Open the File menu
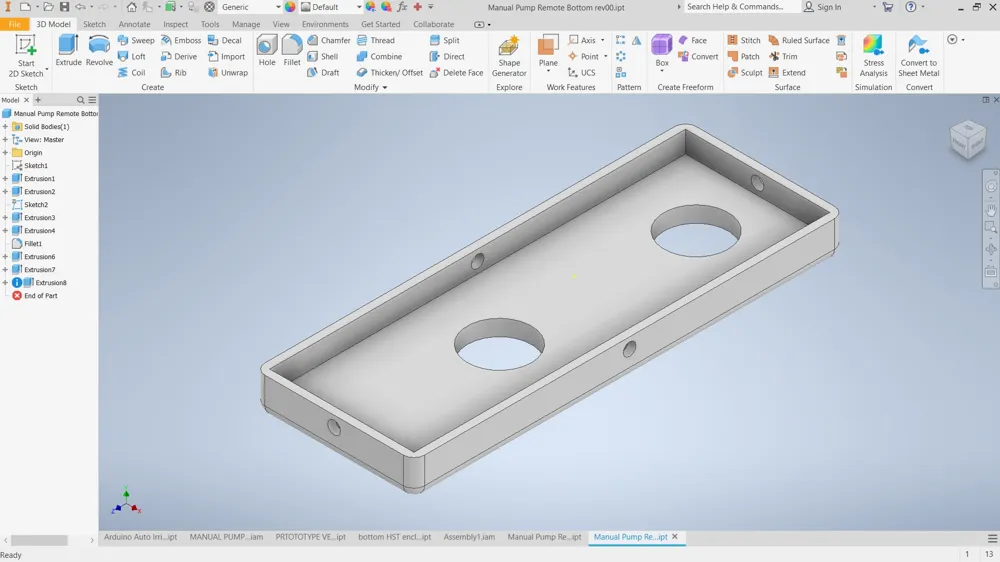 point(14,24)
